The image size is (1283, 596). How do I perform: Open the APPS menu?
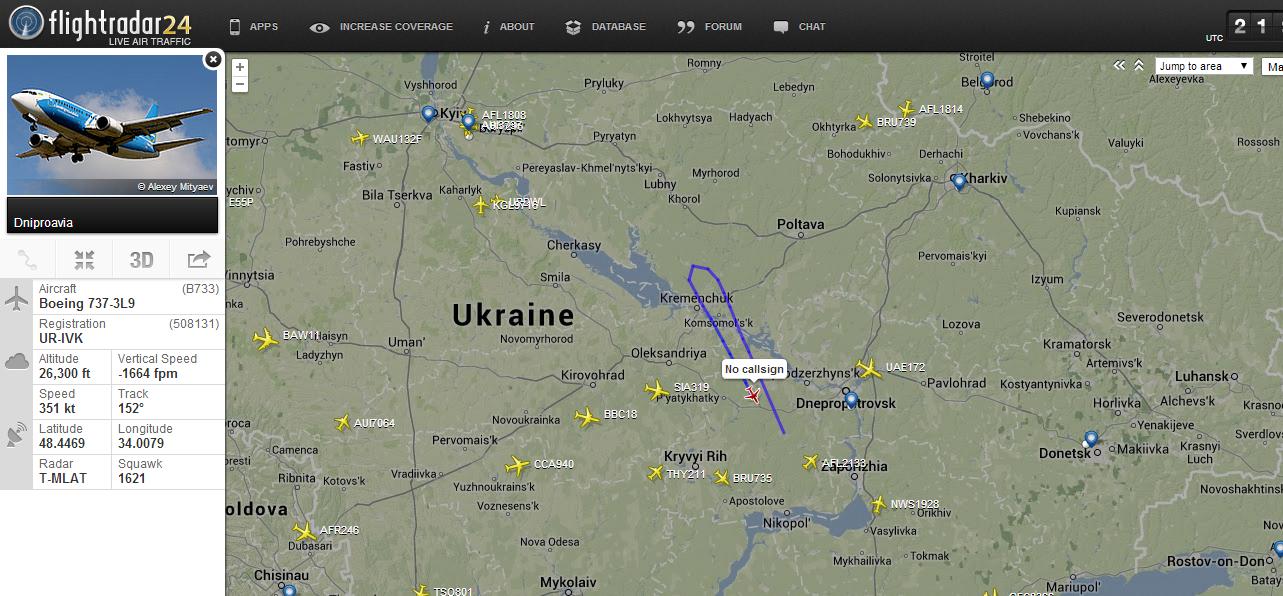pyautogui.click(x=253, y=27)
